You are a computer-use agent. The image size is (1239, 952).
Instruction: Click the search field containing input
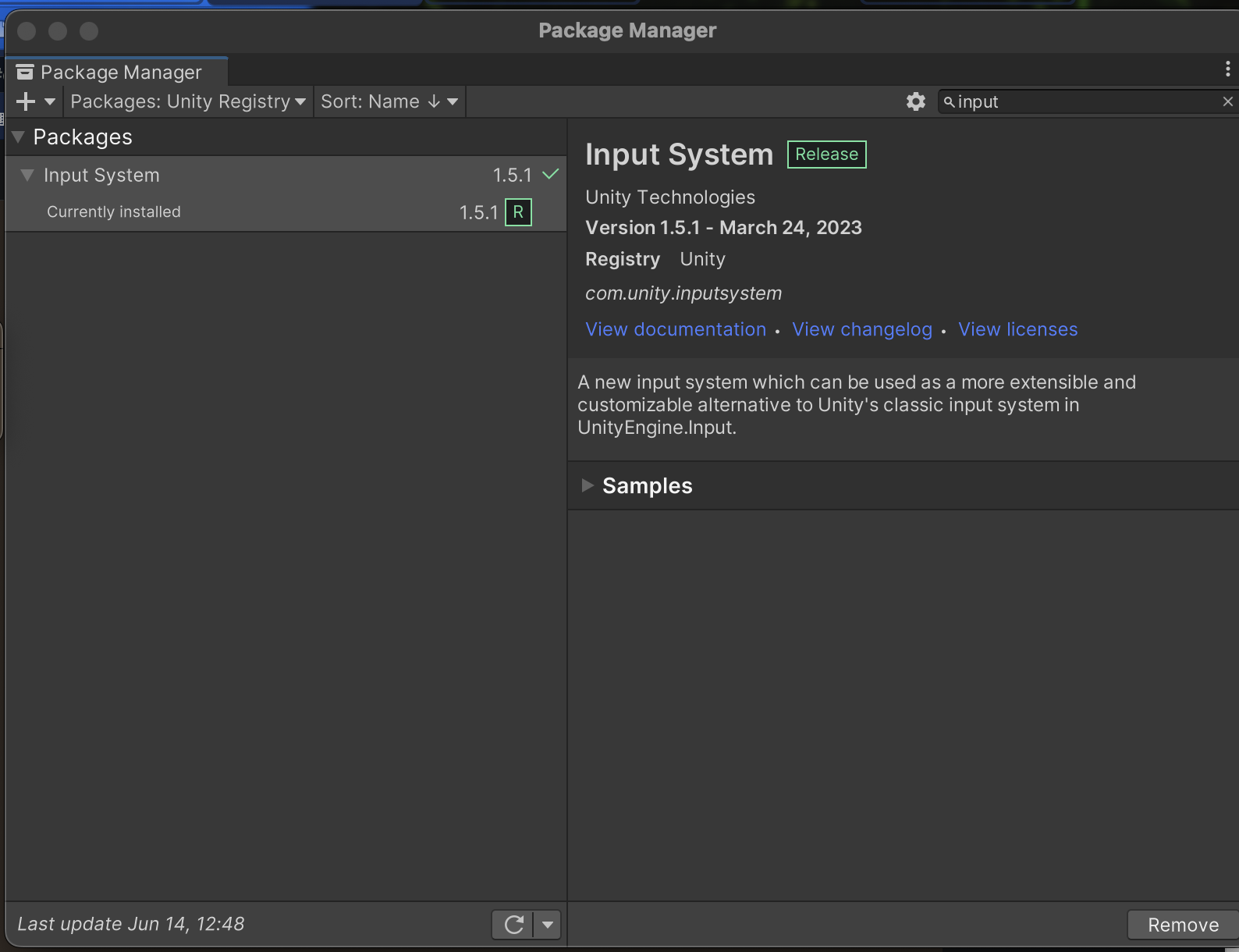[x=1087, y=101]
